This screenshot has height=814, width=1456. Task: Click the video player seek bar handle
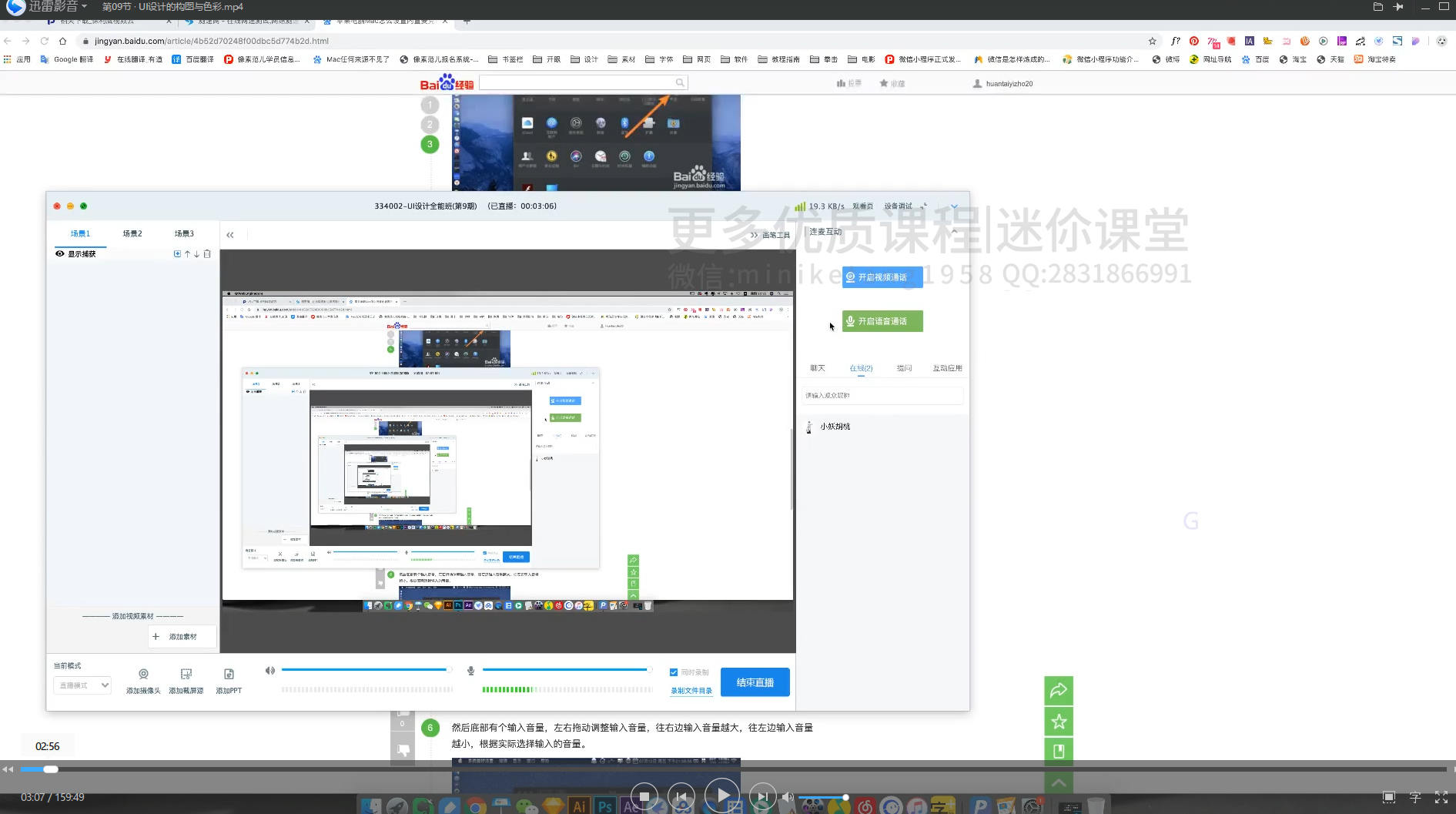tap(51, 769)
